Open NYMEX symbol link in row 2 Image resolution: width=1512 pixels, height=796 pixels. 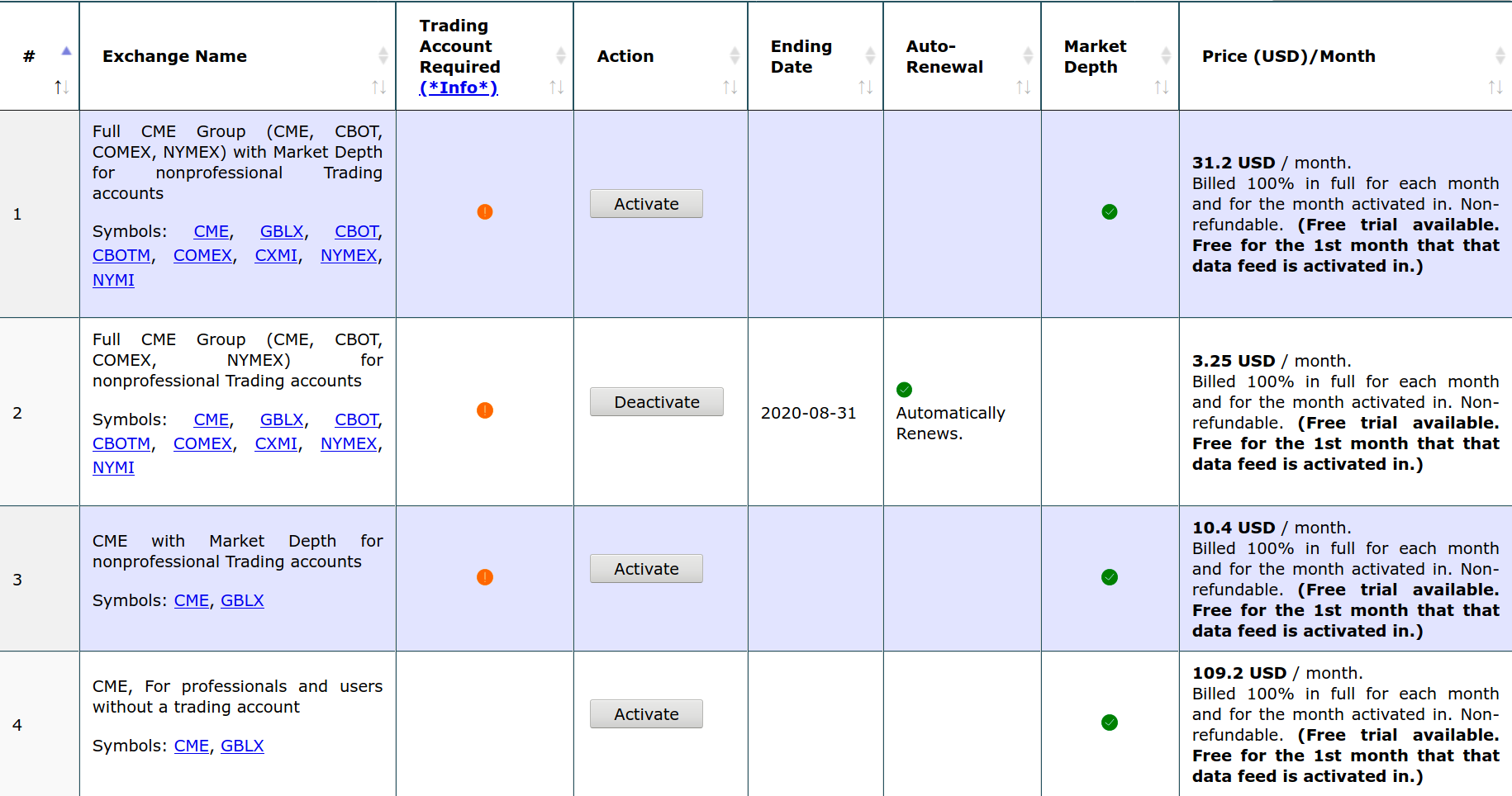click(x=349, y=444)
